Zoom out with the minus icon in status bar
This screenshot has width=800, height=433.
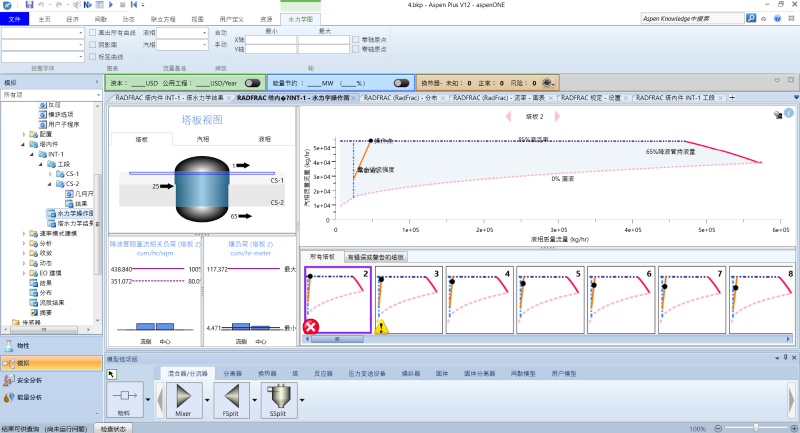pos(718,428)
